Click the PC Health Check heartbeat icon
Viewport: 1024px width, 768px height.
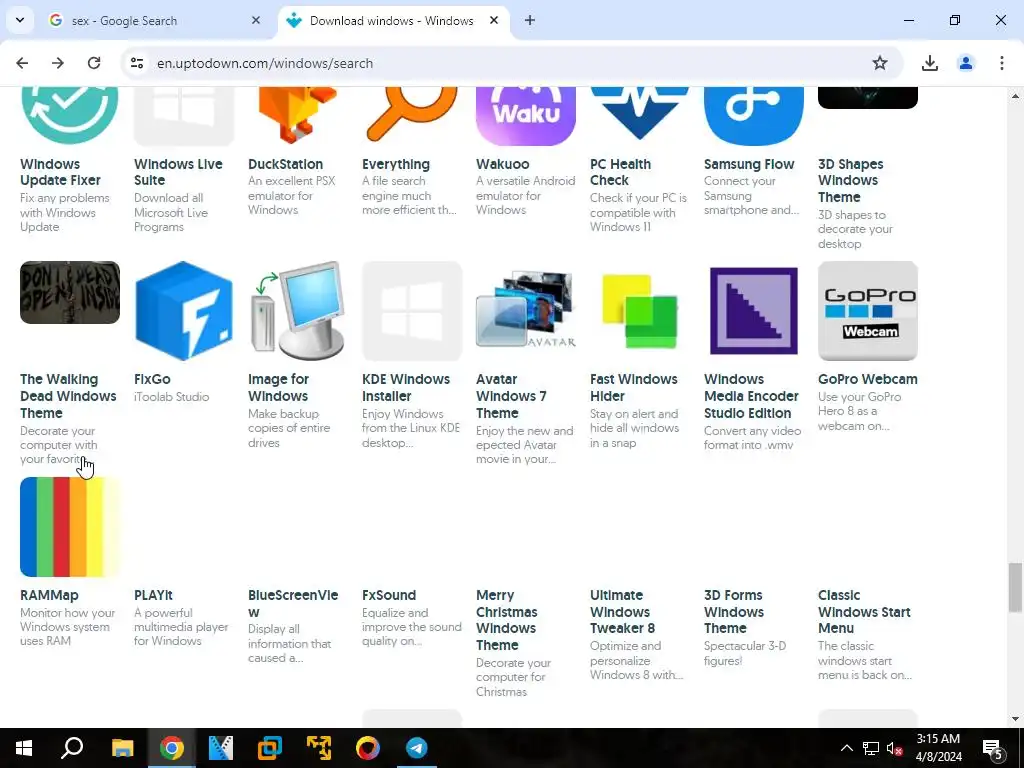click(x=639, y=114)
